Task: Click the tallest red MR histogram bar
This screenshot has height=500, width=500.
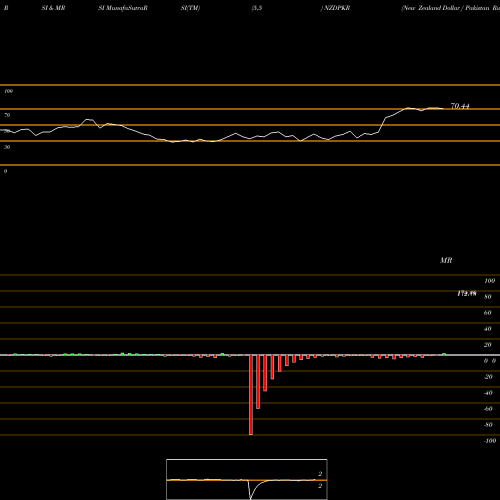Action: pyautogui.click(x=251, y=395)
